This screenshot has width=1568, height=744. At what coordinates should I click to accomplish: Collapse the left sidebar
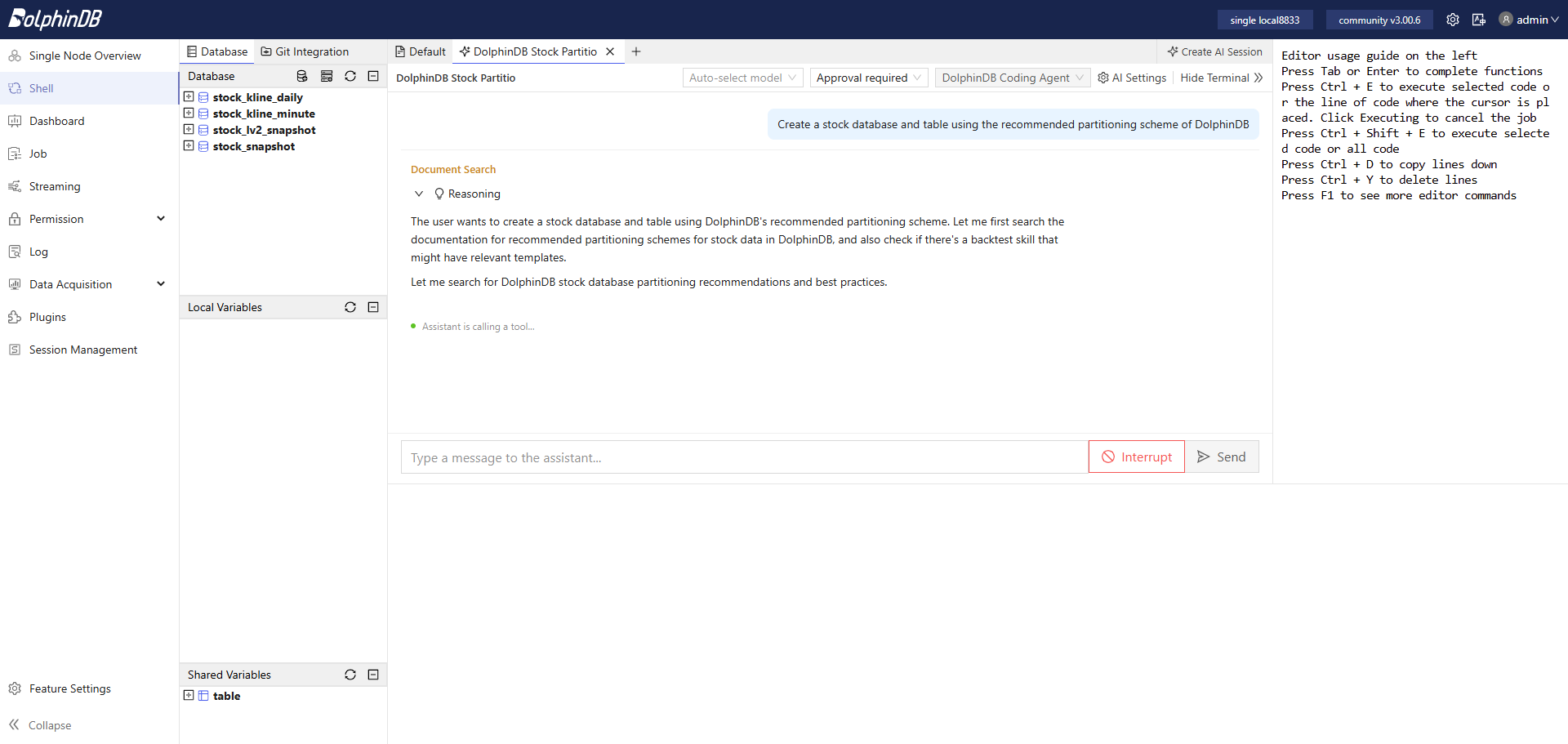40,725
